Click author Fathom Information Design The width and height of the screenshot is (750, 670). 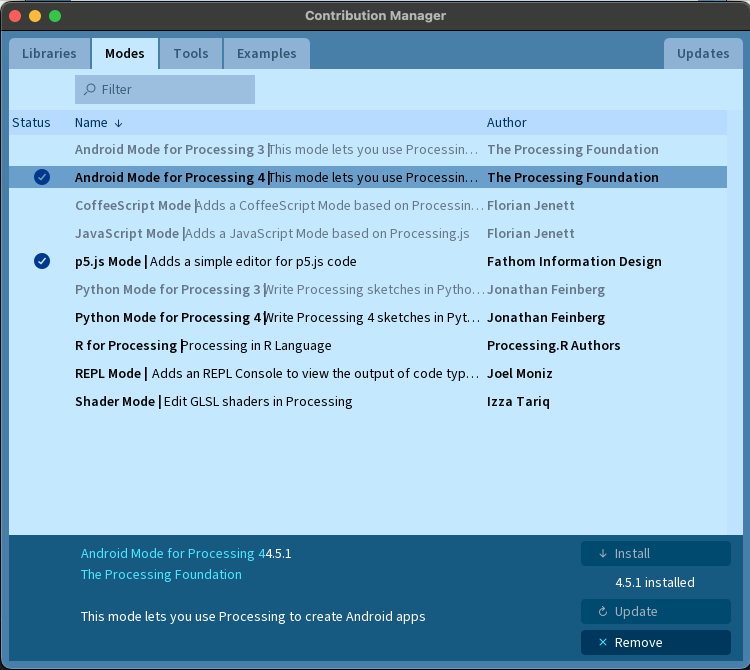574,262
